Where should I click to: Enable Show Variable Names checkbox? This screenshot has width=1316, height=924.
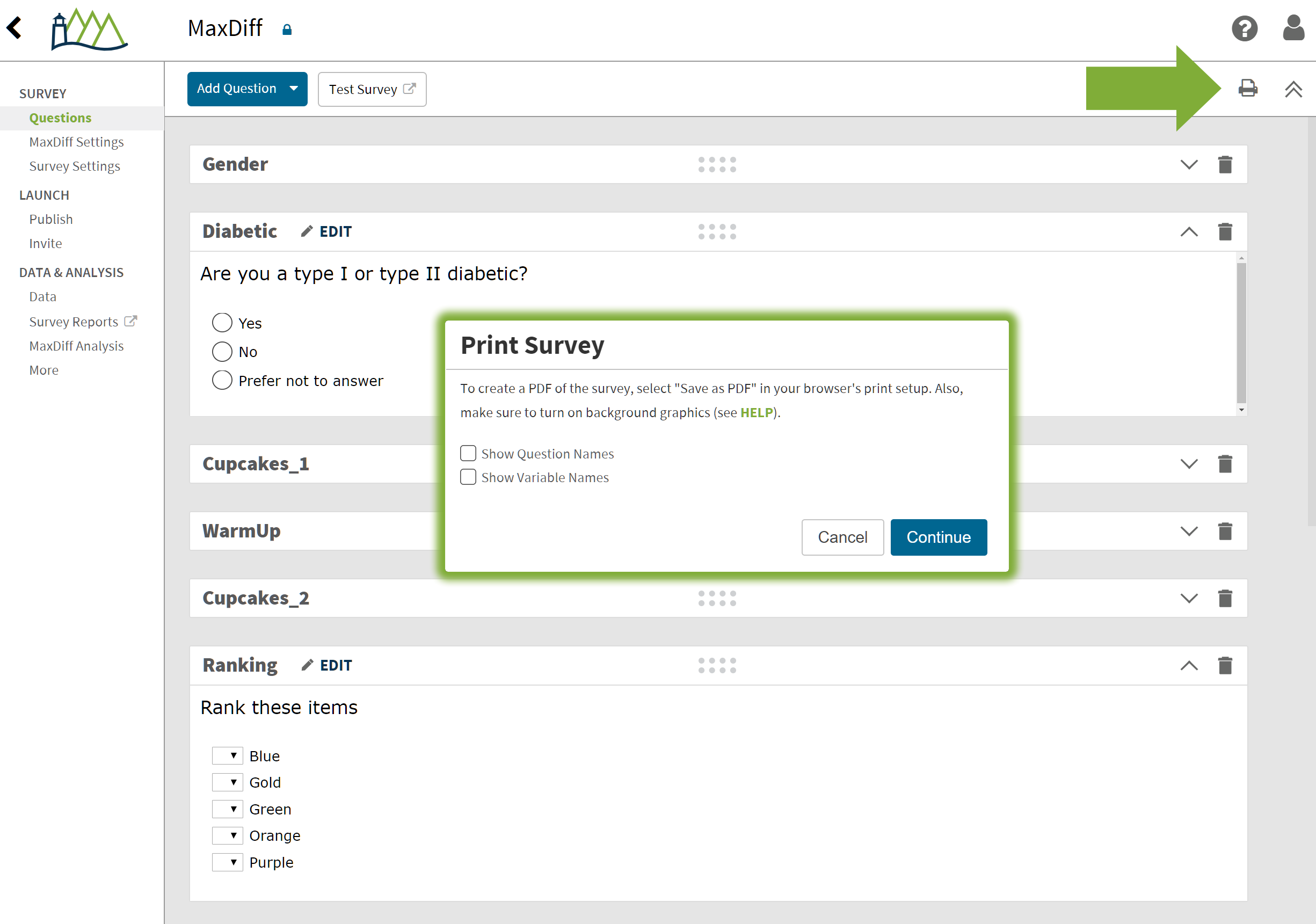click(467, 477)
